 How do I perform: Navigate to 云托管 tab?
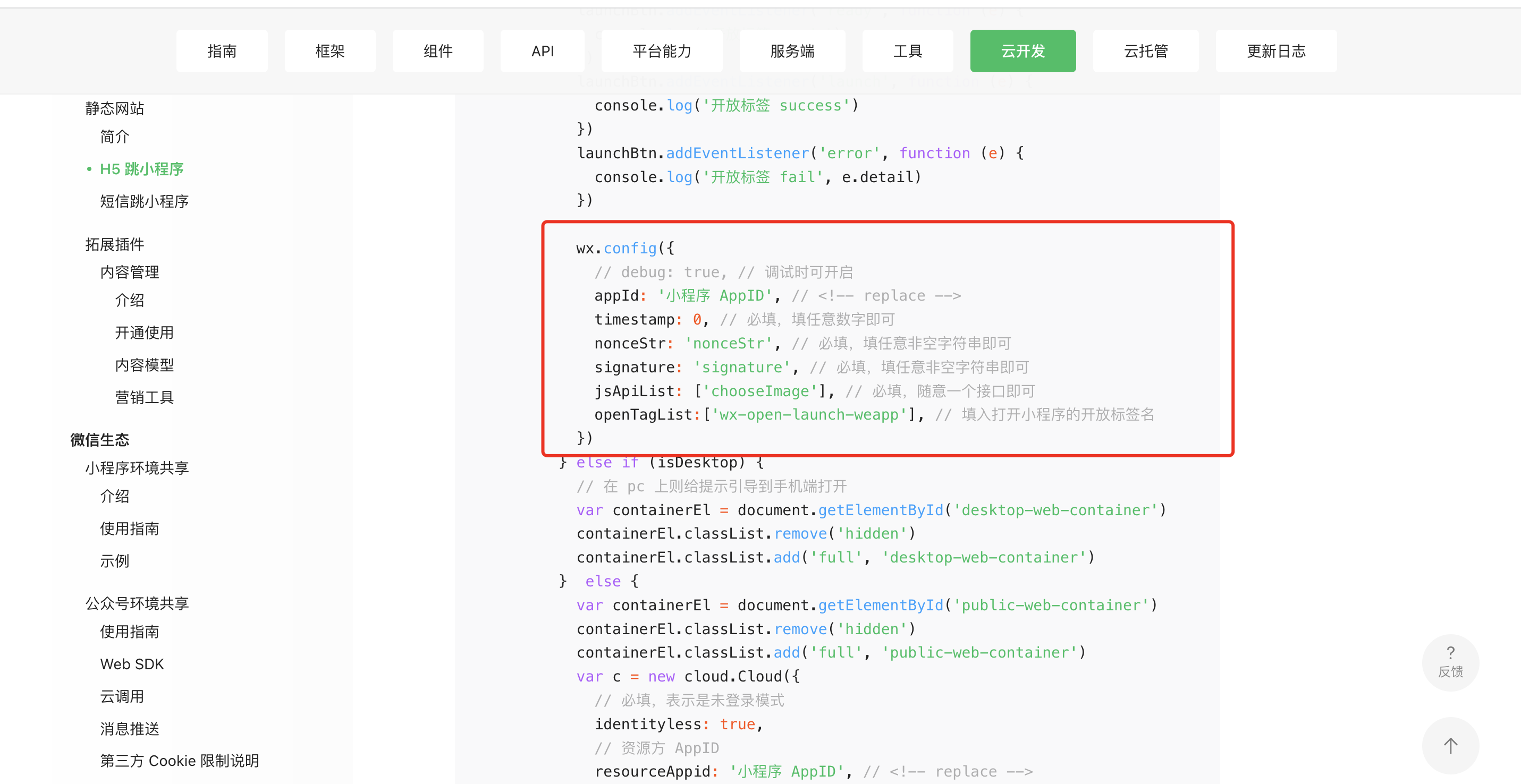[1145, 52]
